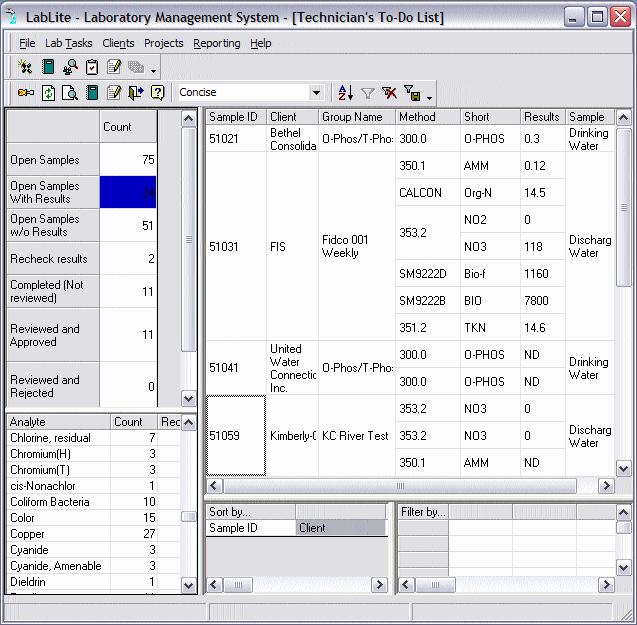Click results grid scroll right arrow
Screen dimensions: 637x625
point(606,486)
